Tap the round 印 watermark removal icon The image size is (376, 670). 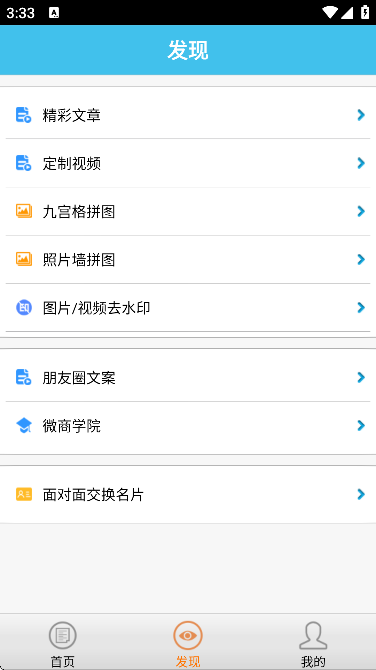24,307
